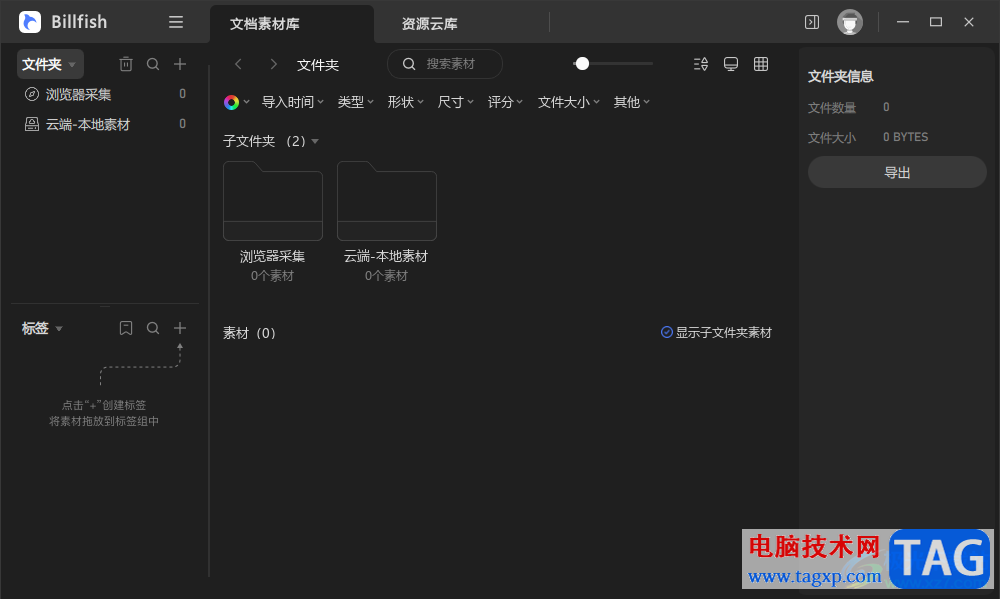The height and width of the screenshot is (599, 1000).
Task: Open 文件夹 sidebar dropdown
Action: (x=50, y=64)
